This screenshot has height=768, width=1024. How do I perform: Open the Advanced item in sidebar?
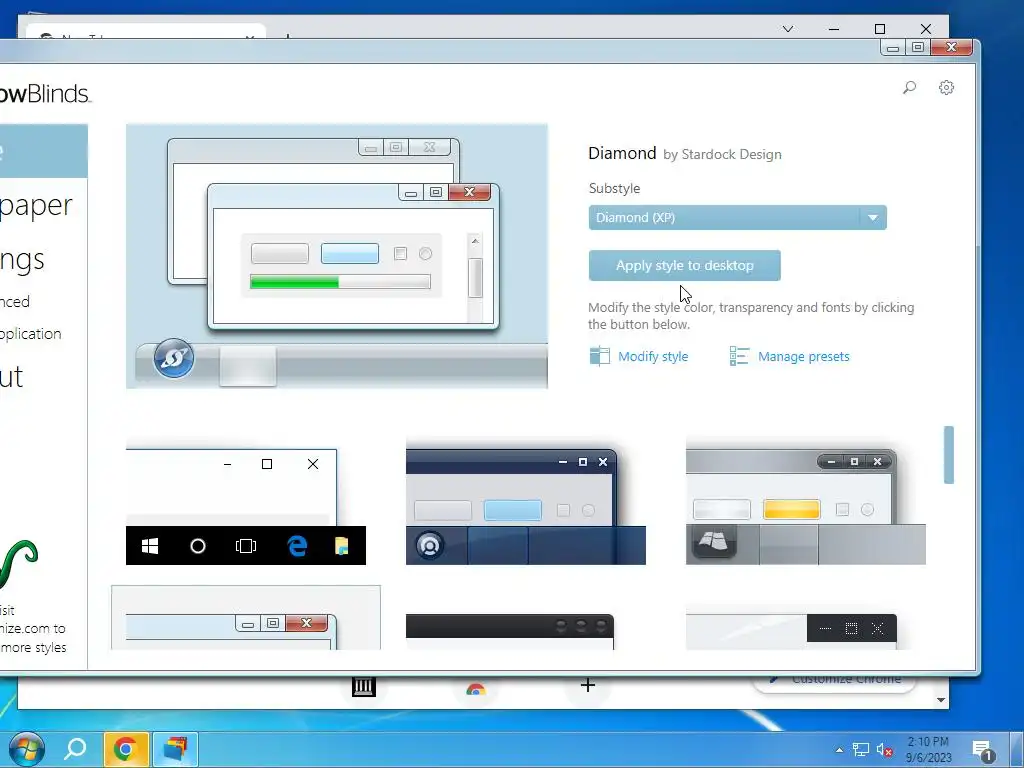tap(15, 301)
